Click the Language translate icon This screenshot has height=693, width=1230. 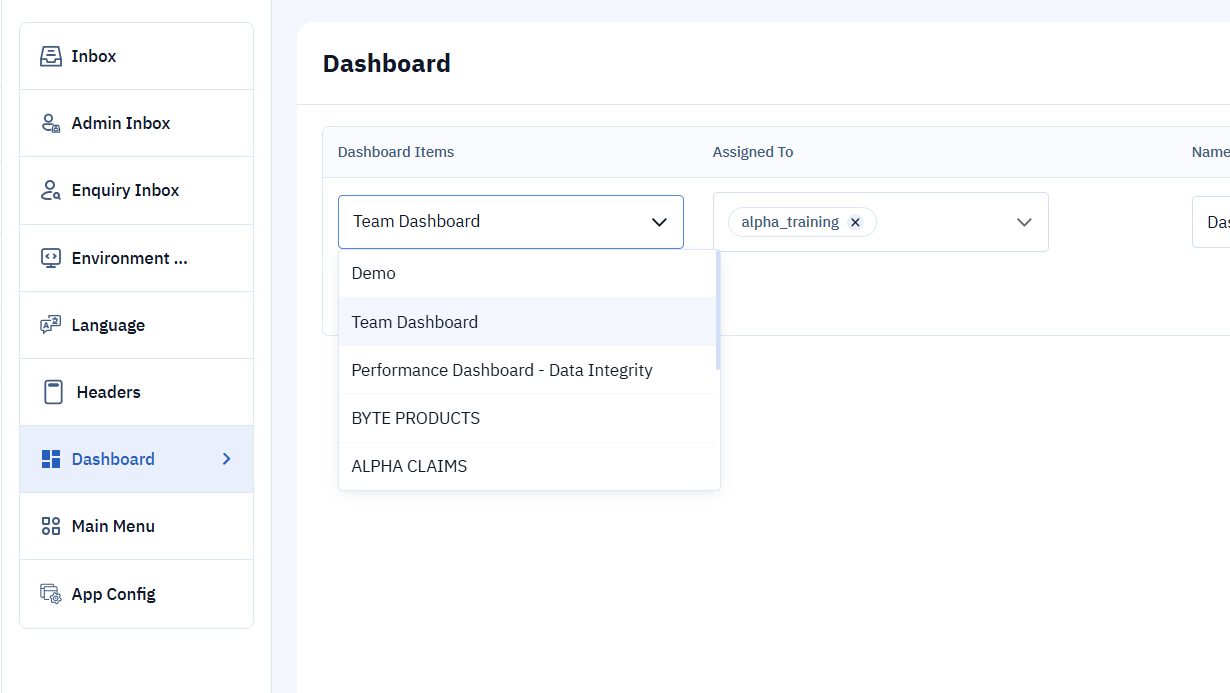tap(50, 325)
